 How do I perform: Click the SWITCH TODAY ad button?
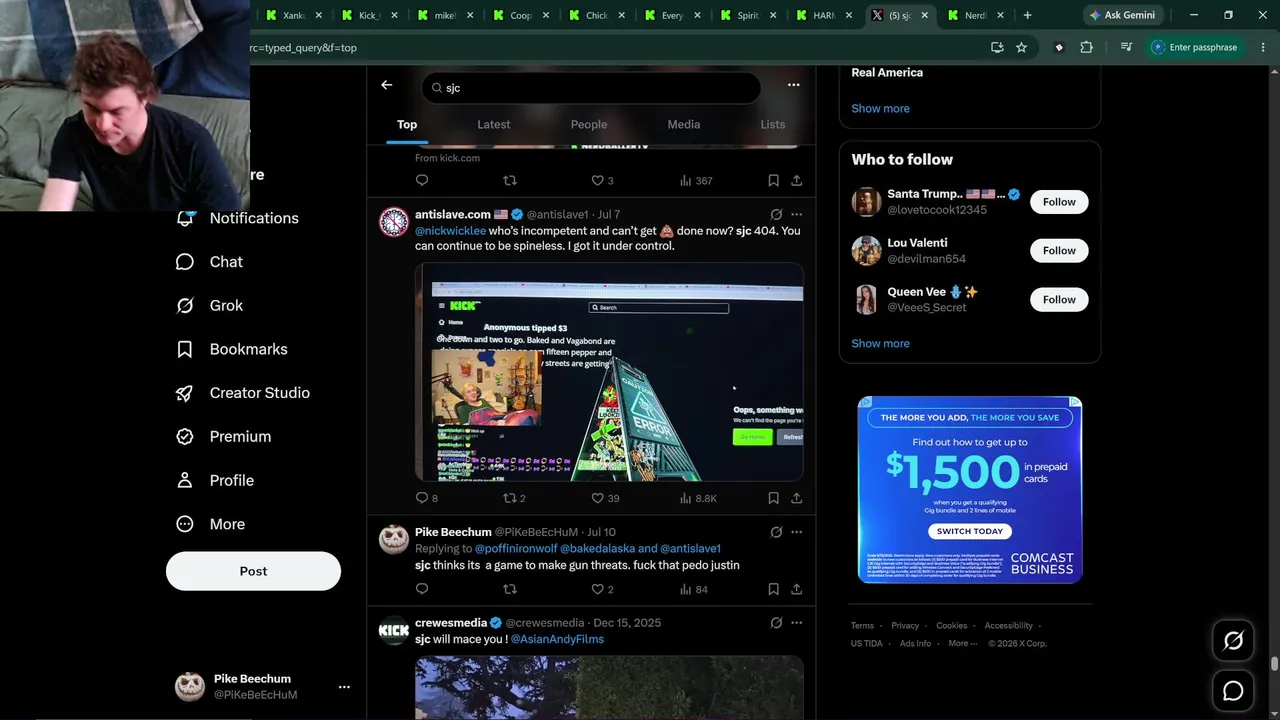coord(969,532)
